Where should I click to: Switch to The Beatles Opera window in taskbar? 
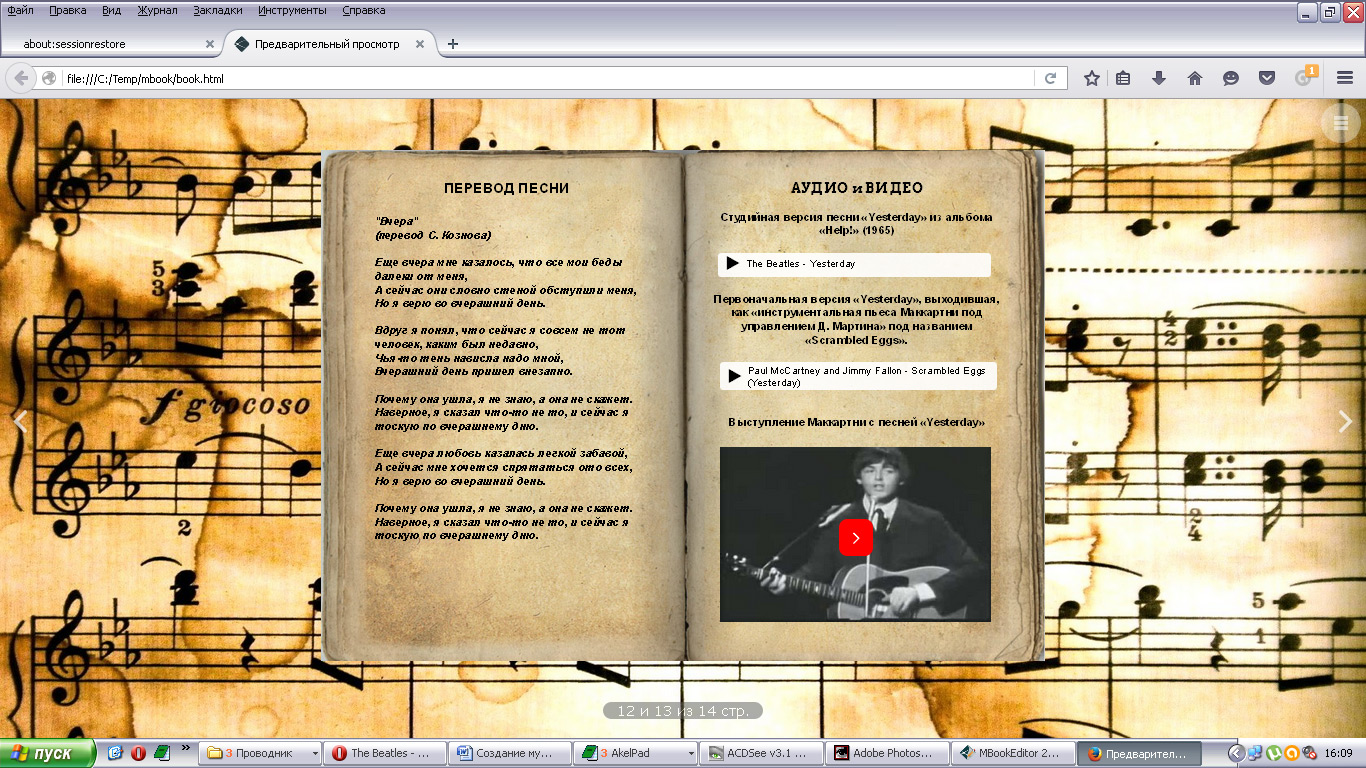386,753
